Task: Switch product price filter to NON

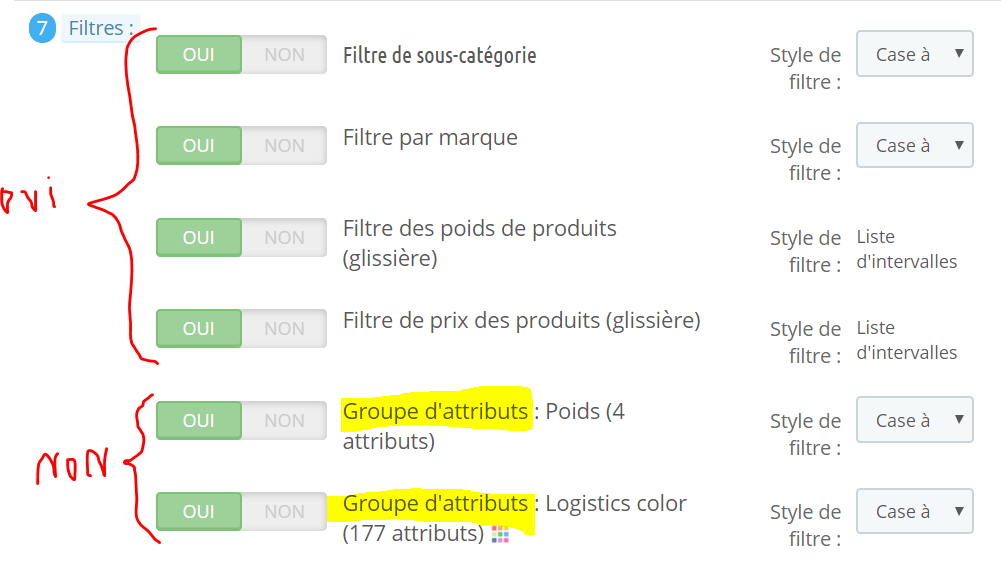Action: [284, 328]
